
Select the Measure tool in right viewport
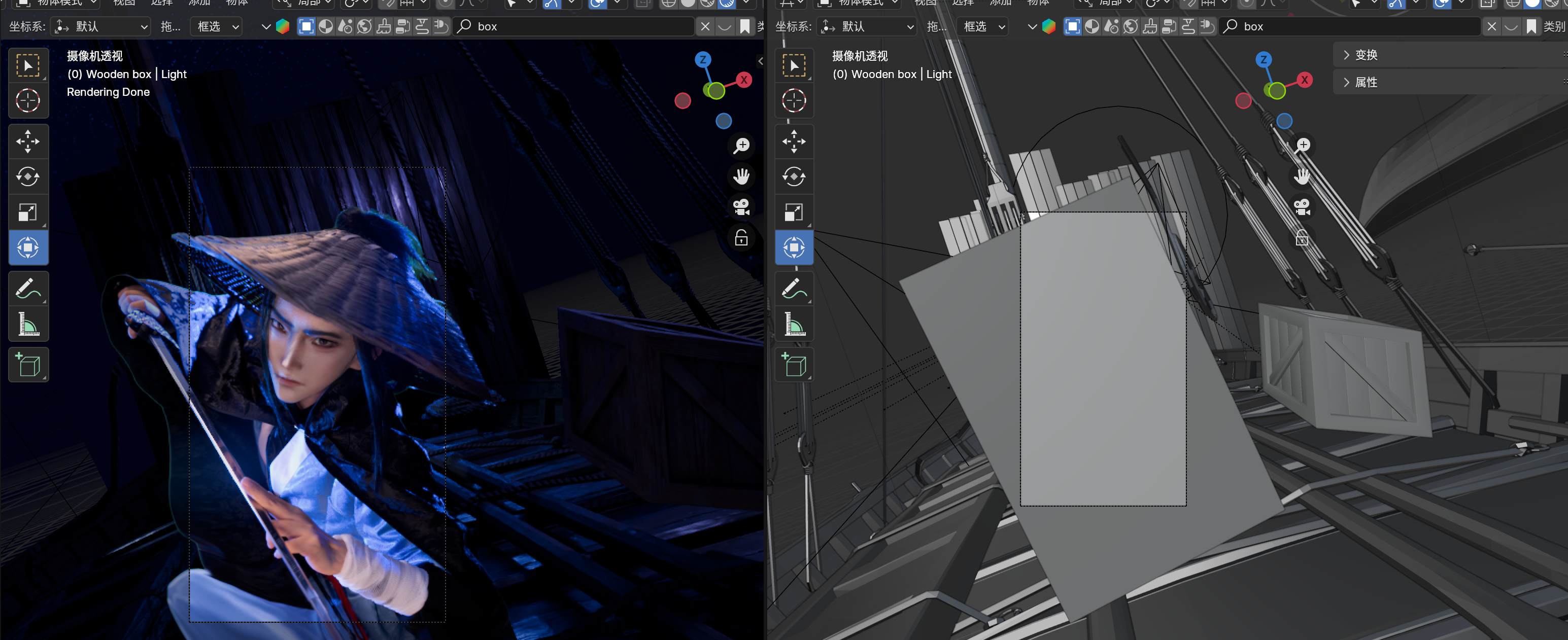click(794, 324)
